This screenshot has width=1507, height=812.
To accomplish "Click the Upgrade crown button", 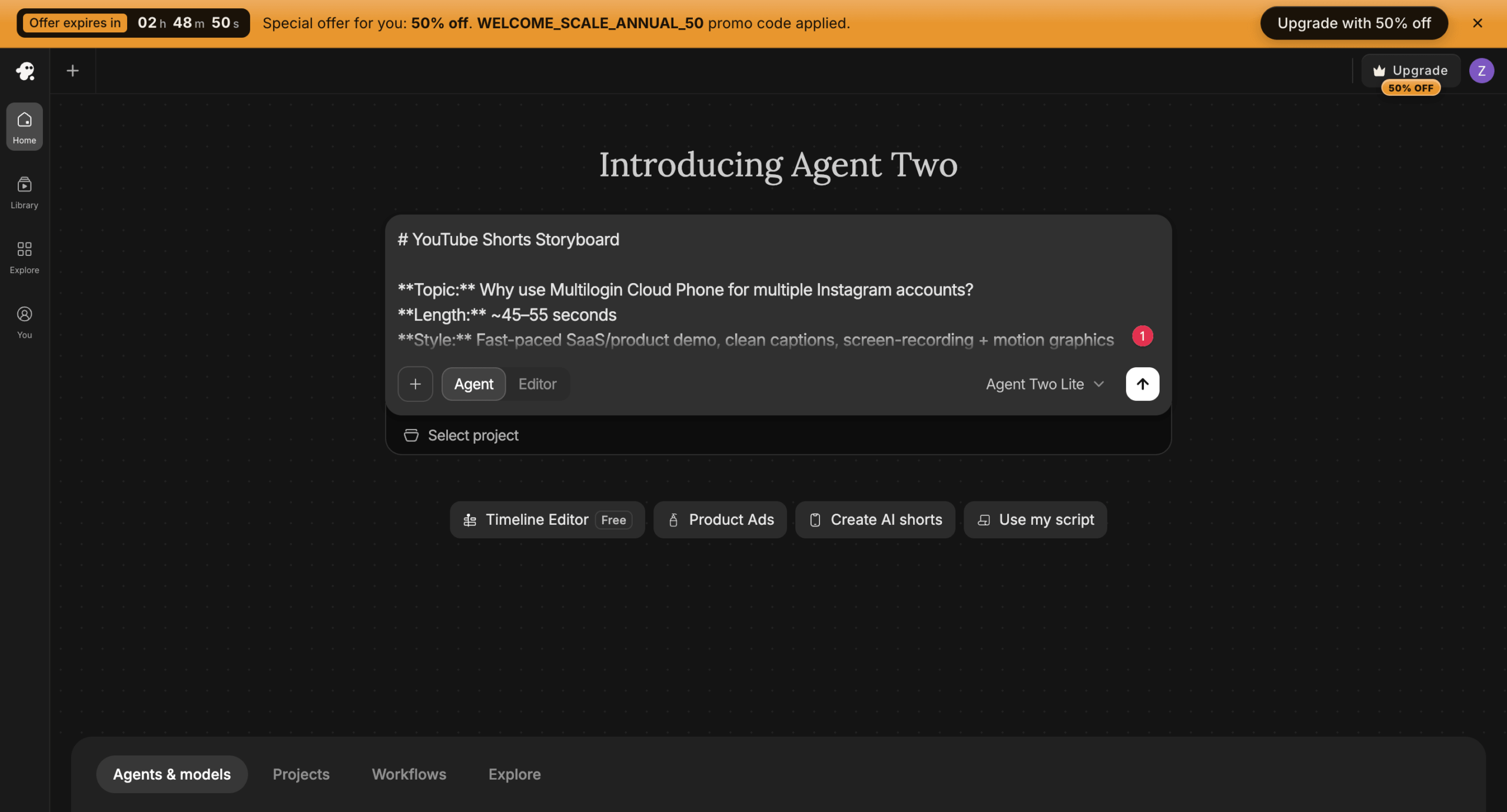I will 1410,71.
